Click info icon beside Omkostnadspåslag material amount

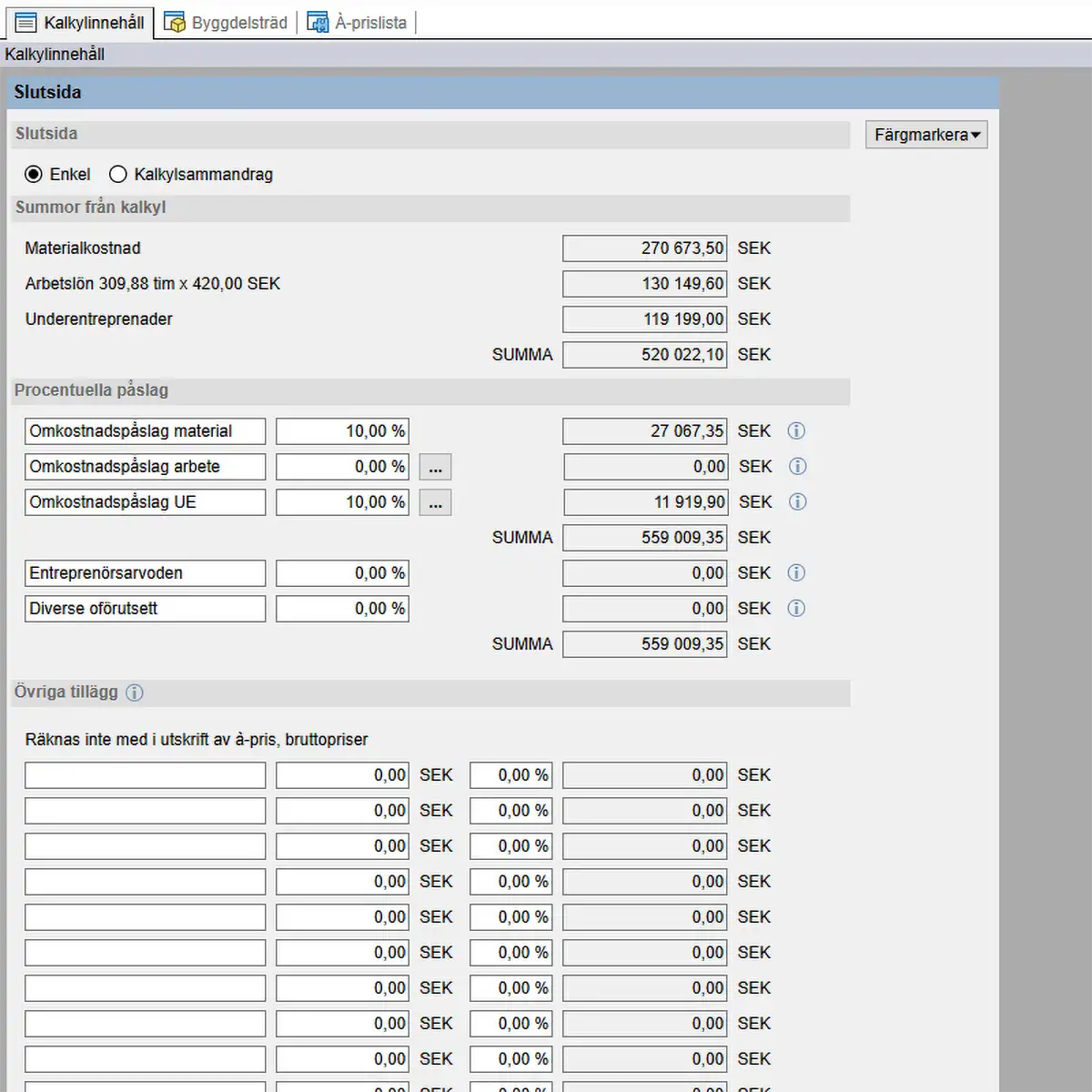[796, 431]
